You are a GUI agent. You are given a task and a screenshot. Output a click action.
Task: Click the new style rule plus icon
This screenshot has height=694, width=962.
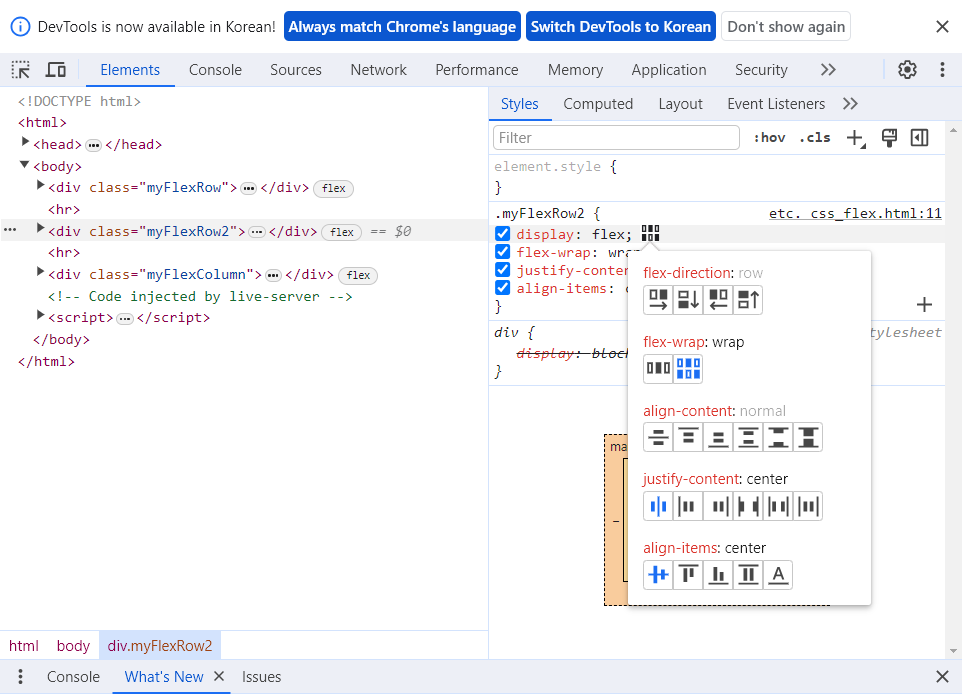tap(855, 138)
